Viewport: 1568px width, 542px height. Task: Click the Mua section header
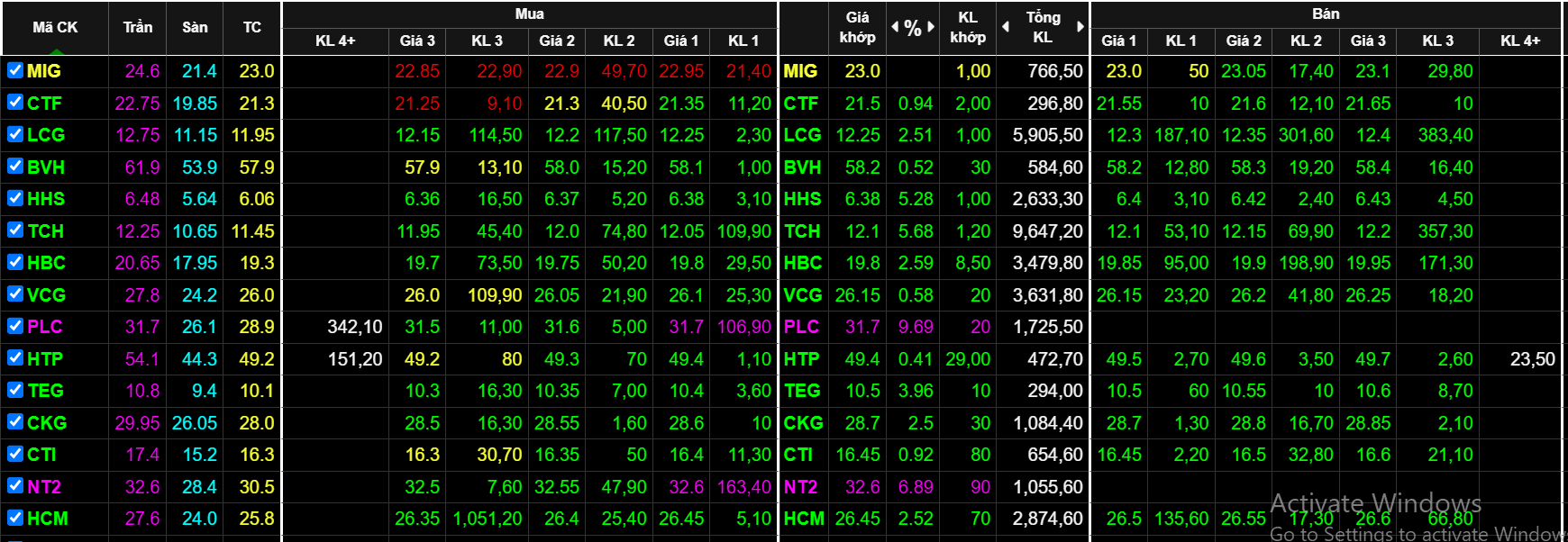coord(529,14)
